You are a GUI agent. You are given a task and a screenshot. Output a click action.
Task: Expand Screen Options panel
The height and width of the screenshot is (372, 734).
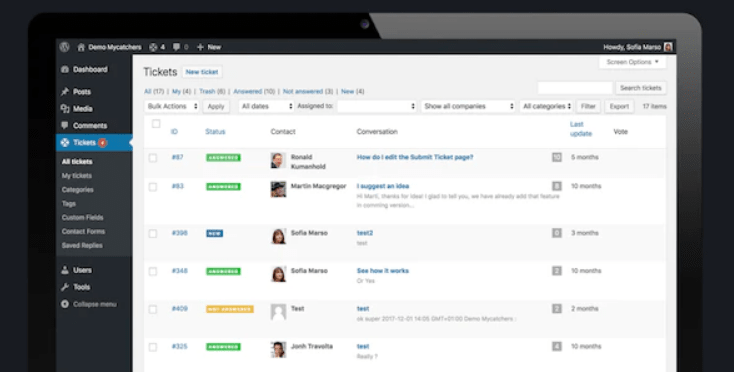point(632,62)
